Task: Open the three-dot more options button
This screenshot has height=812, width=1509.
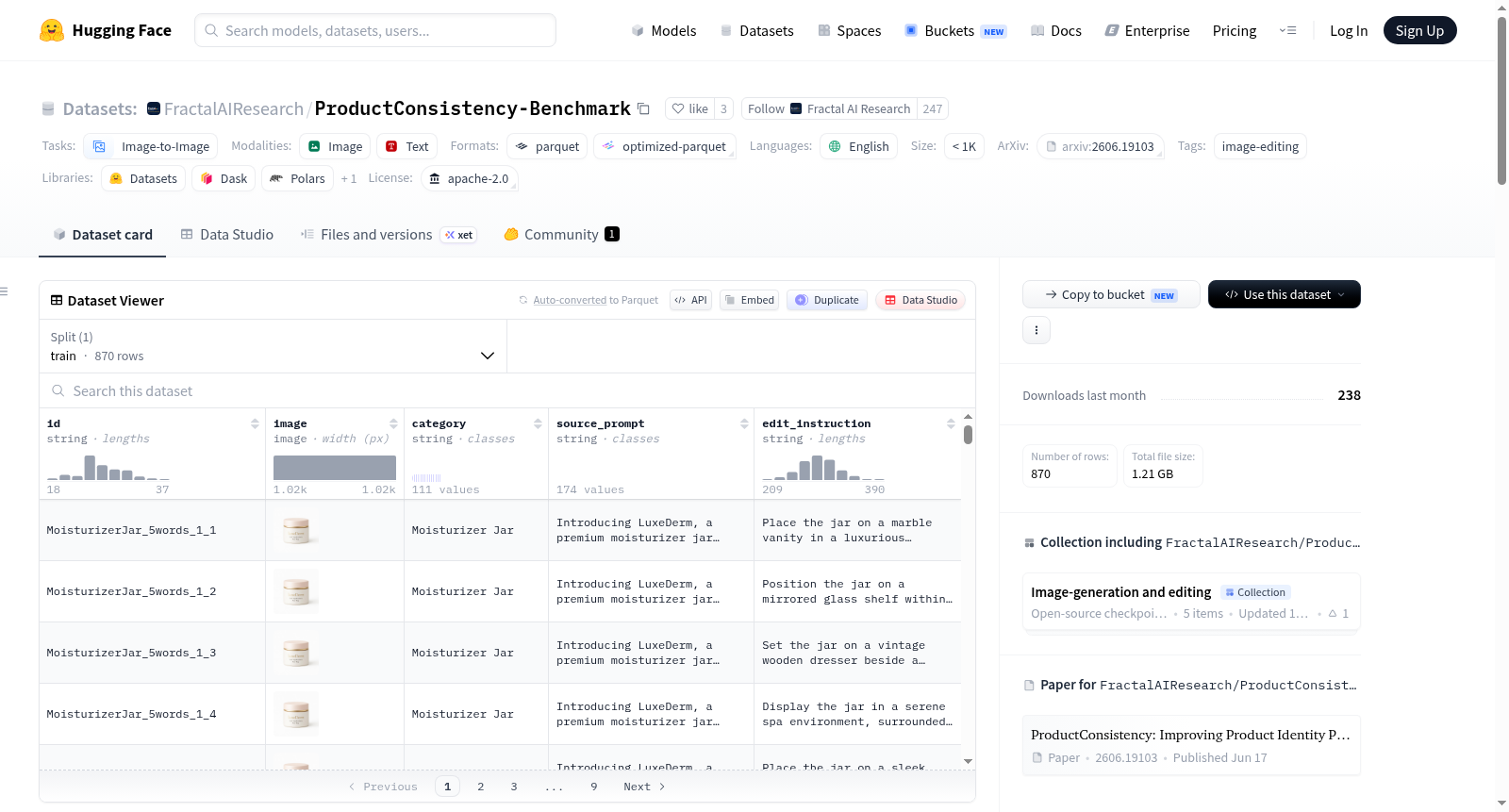Action: pos(1036,330)
